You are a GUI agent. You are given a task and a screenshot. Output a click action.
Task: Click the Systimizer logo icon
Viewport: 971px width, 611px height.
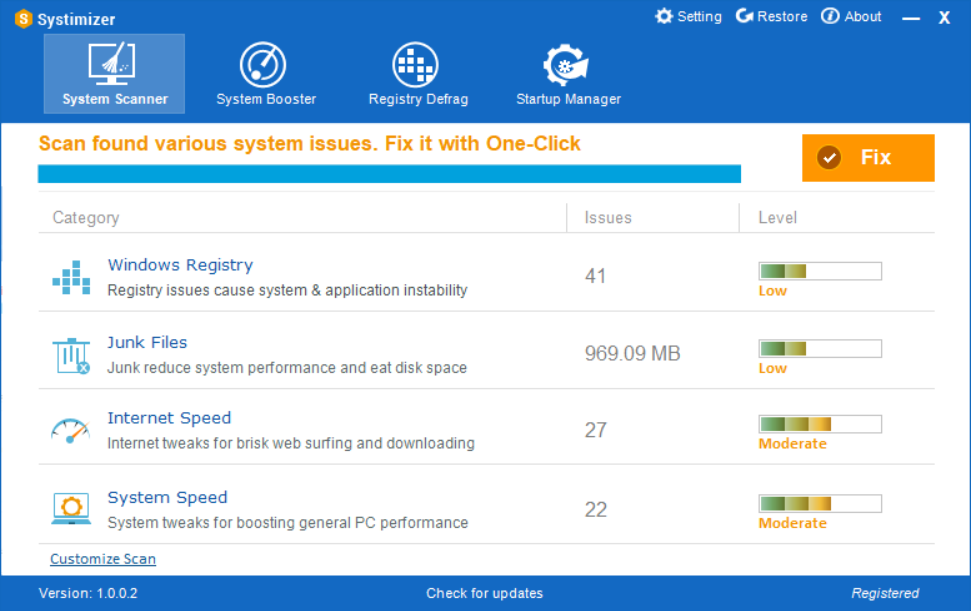24,19
